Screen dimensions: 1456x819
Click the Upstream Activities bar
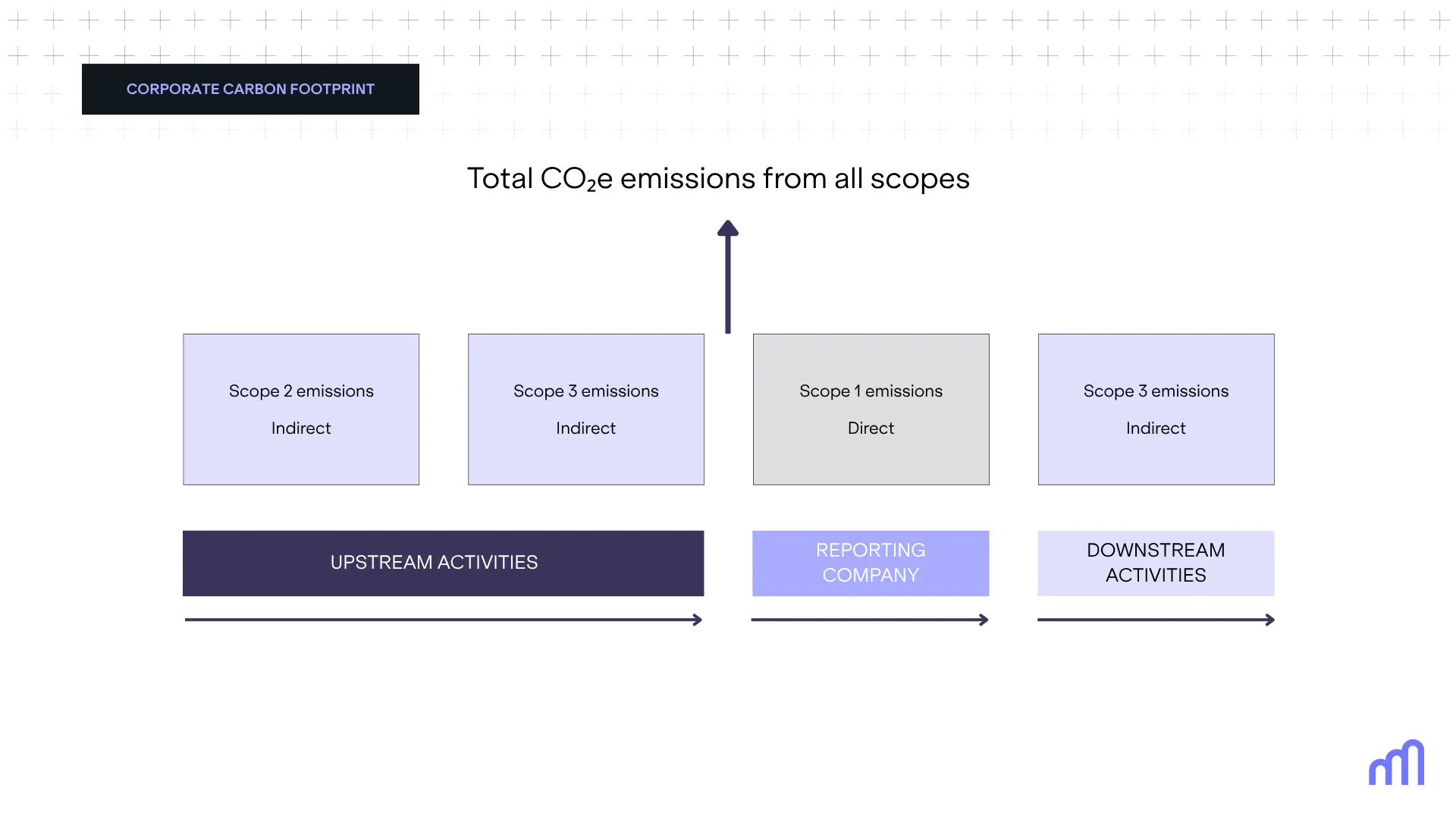click(x=444, y=563)
